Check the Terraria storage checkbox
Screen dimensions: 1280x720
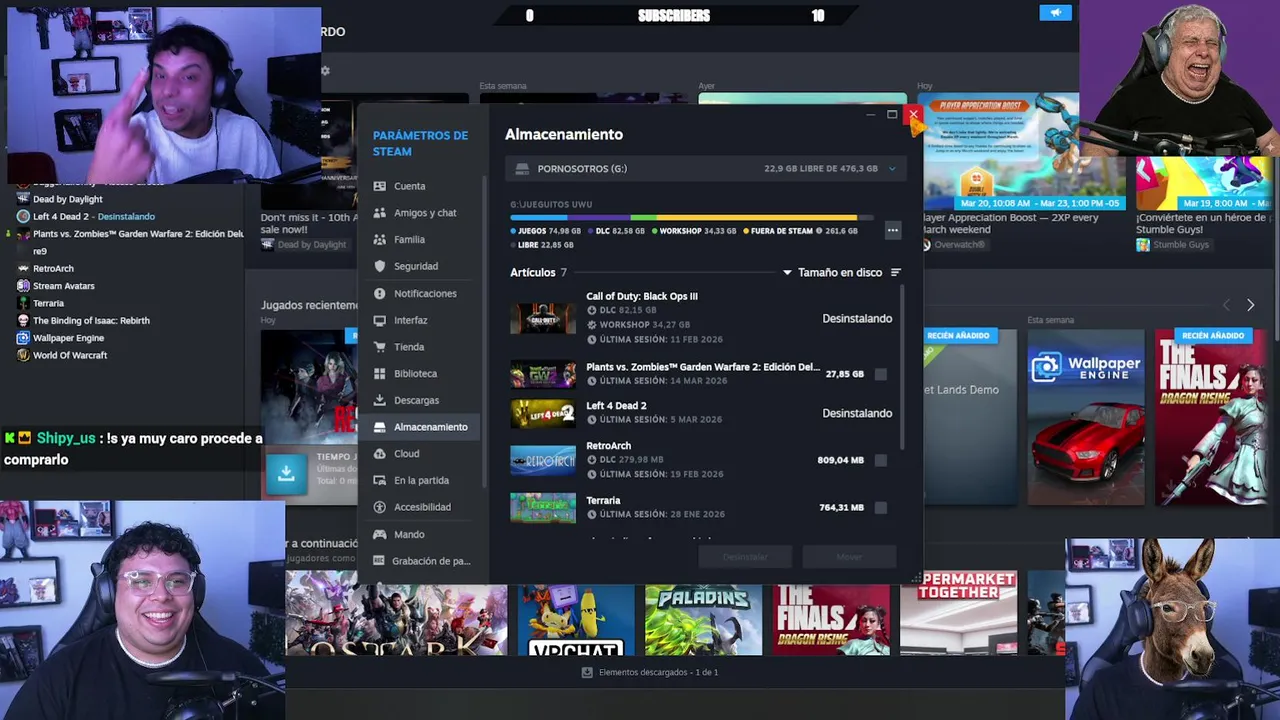880,507
